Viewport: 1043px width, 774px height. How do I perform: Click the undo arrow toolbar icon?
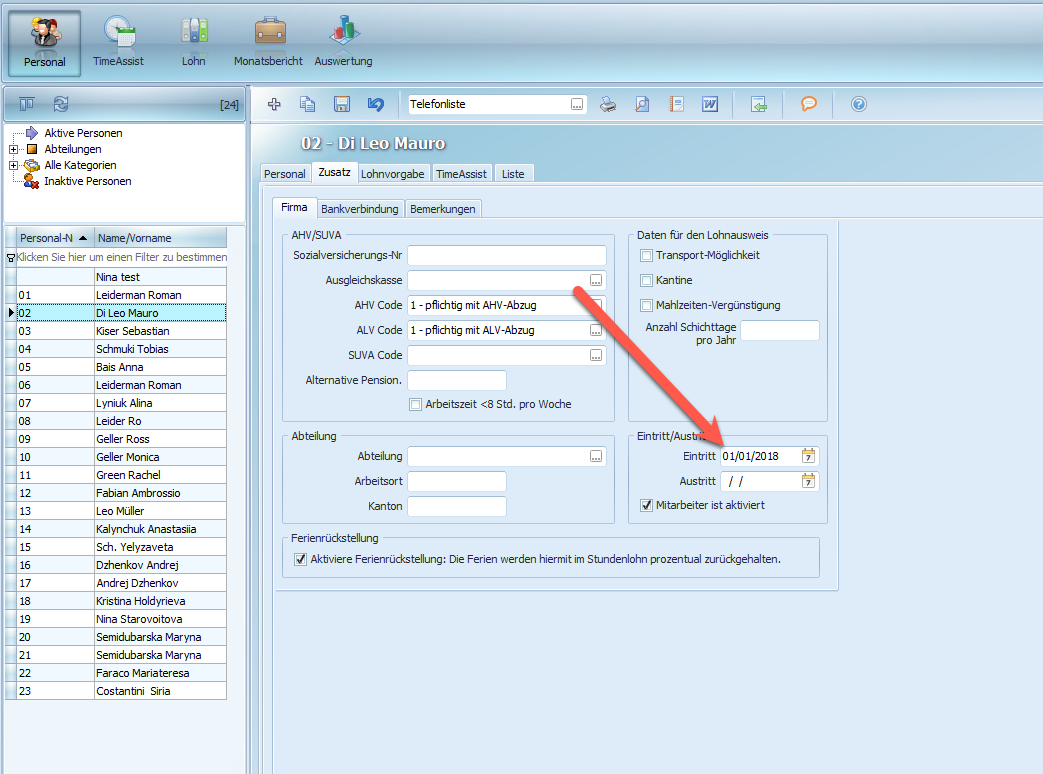[376, 104]
